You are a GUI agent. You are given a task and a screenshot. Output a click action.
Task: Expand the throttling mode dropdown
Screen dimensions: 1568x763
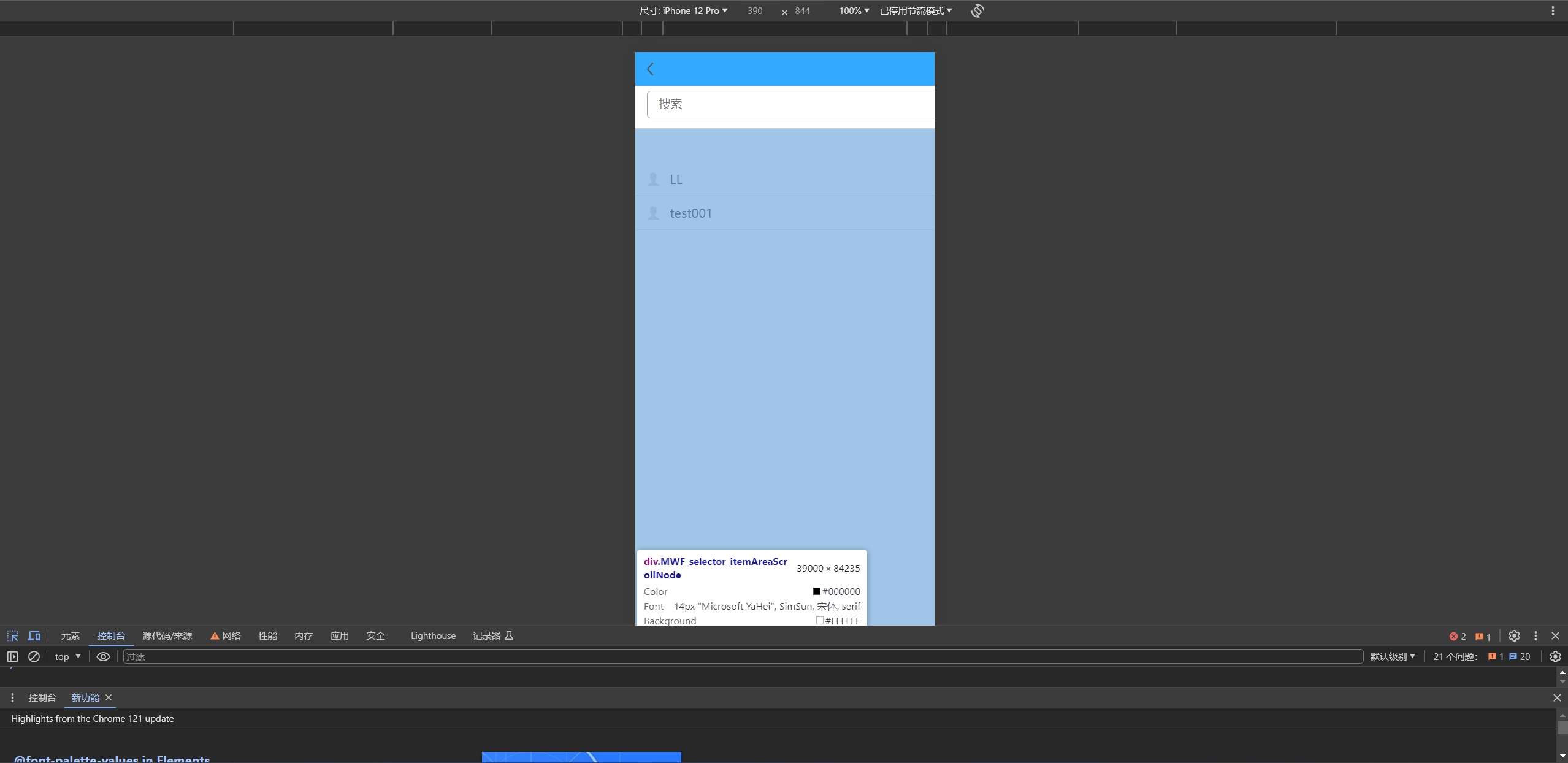pos(916,11)
